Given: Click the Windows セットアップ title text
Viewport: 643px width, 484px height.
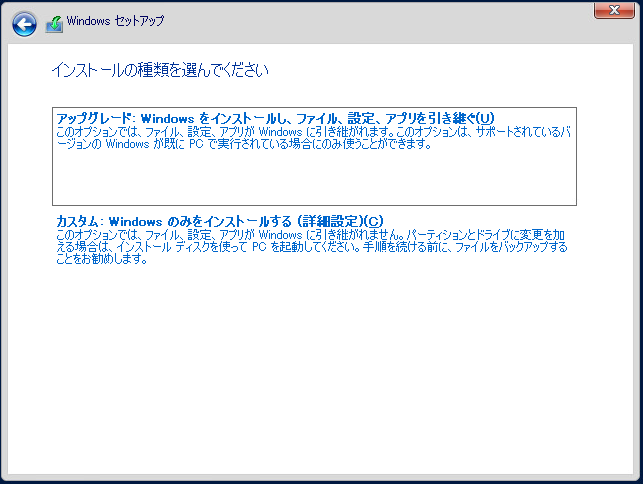Looking at the screenshot, I should click(115, 21).
